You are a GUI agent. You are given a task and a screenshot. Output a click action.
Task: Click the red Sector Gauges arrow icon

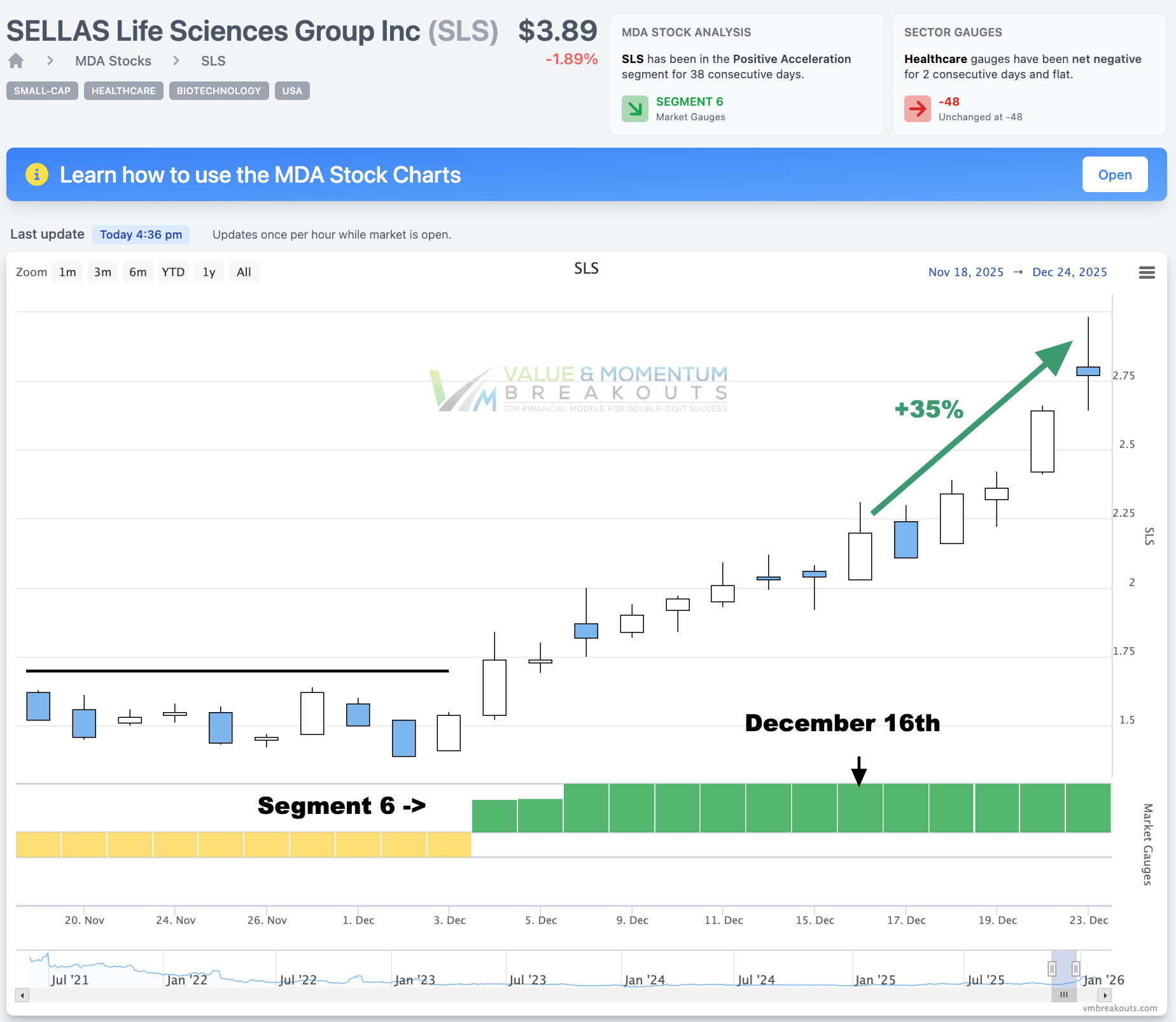[917, 109]
